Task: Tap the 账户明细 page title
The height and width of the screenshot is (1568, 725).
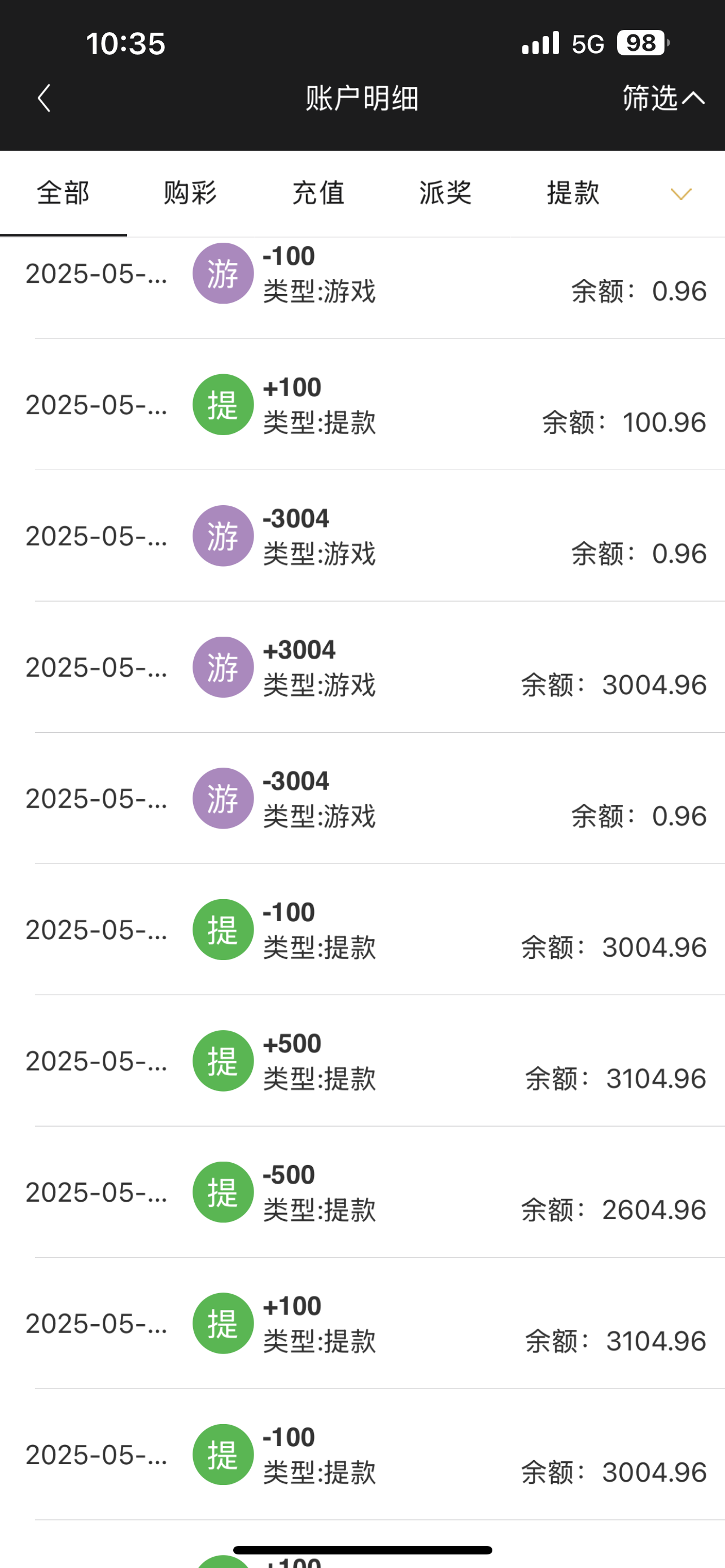Action: [x=362, y=98]
